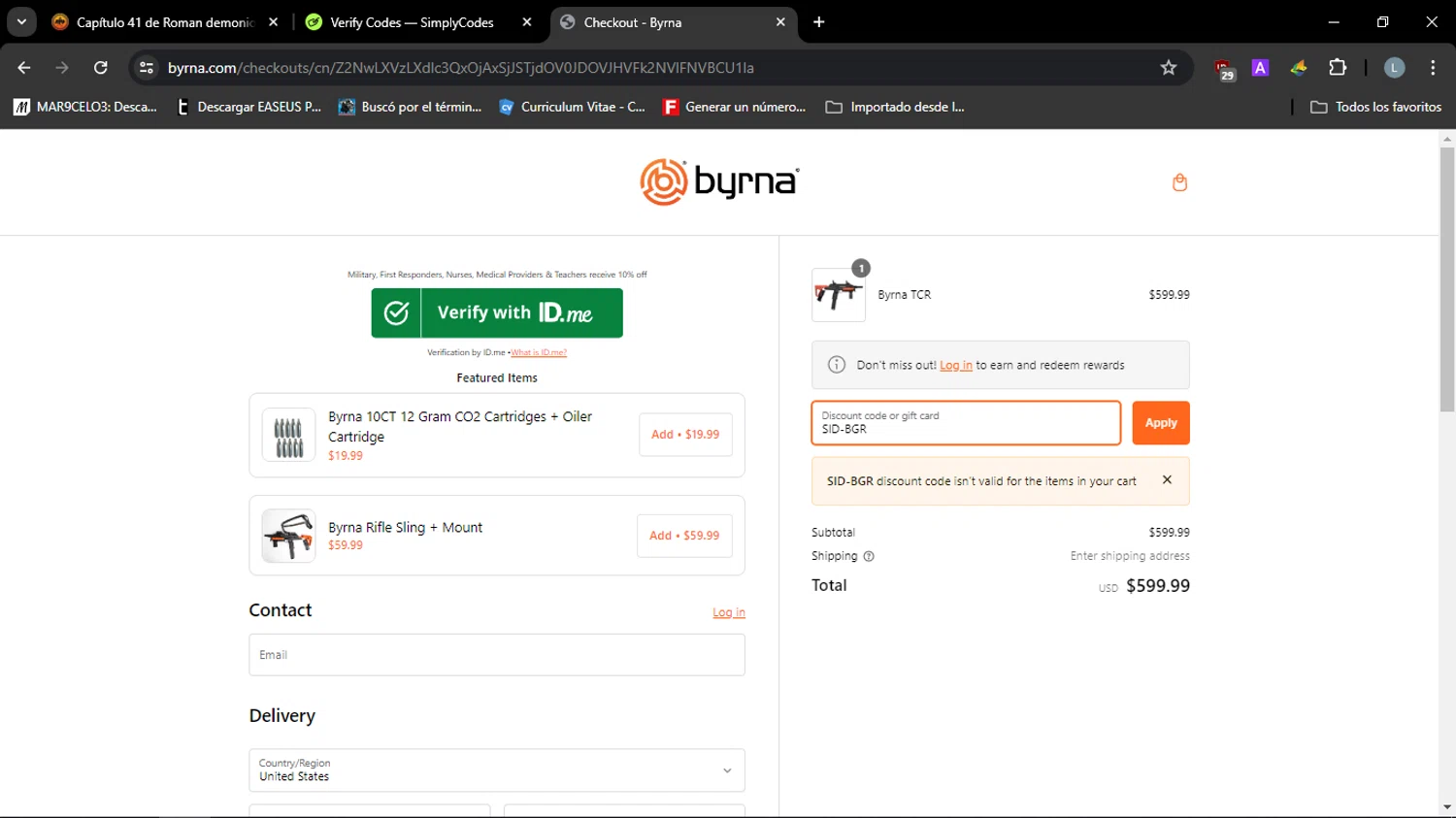This screenshot has height=818, width=1456.
Task: Click the Byrna TCR product thumbnail
Action: pyautogui.click(x=839, y=295)
